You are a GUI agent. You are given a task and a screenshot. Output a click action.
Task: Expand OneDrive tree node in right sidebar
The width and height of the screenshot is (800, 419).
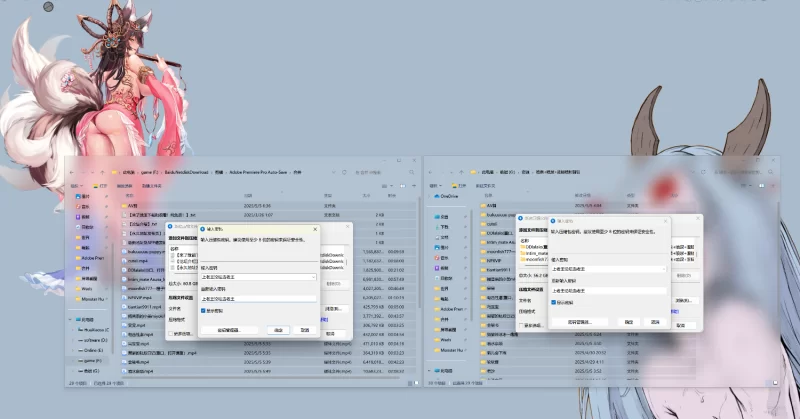tap(430, 196)
